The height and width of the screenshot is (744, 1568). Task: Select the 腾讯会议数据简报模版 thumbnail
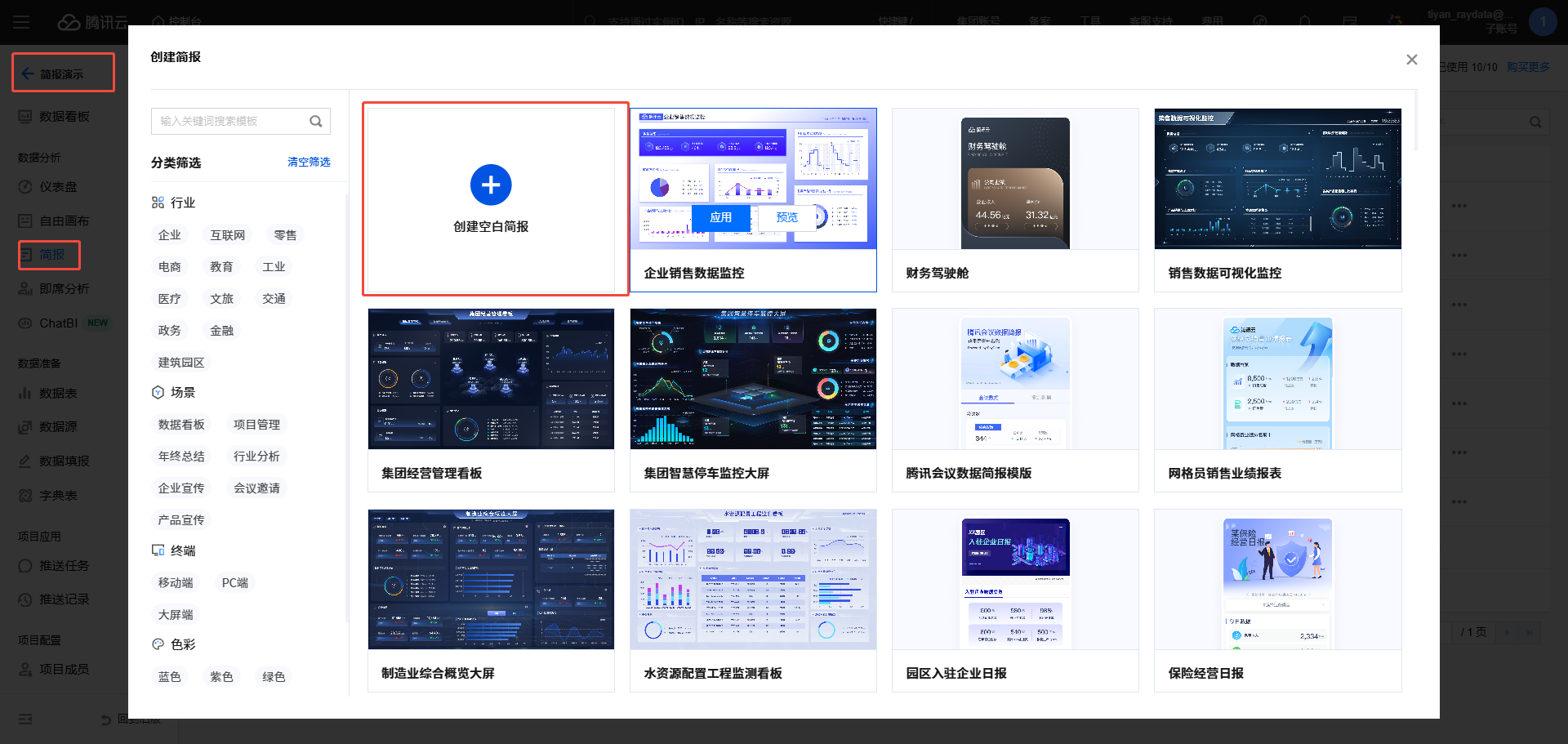pos(1015,379)
